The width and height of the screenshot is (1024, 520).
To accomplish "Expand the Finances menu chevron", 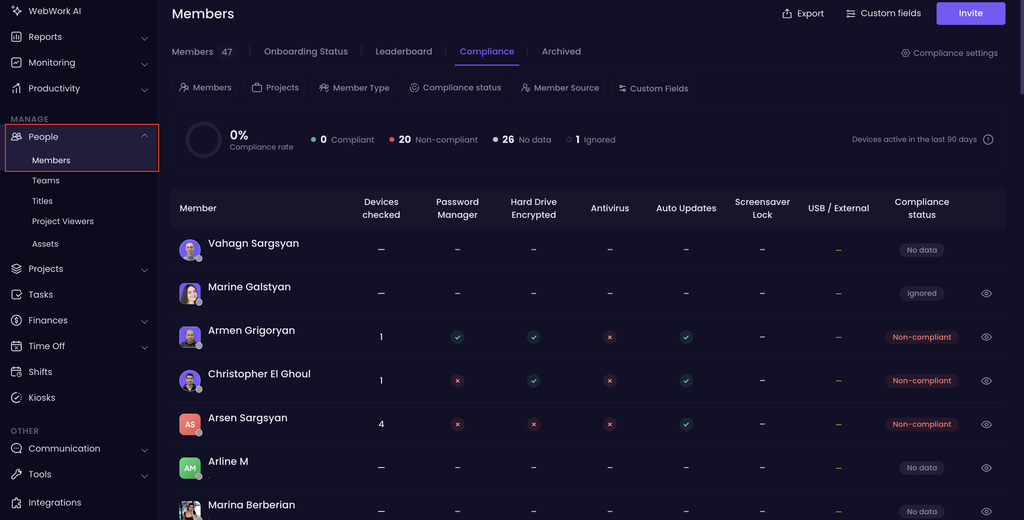I will pyautogui.click(x=144, y=321).
